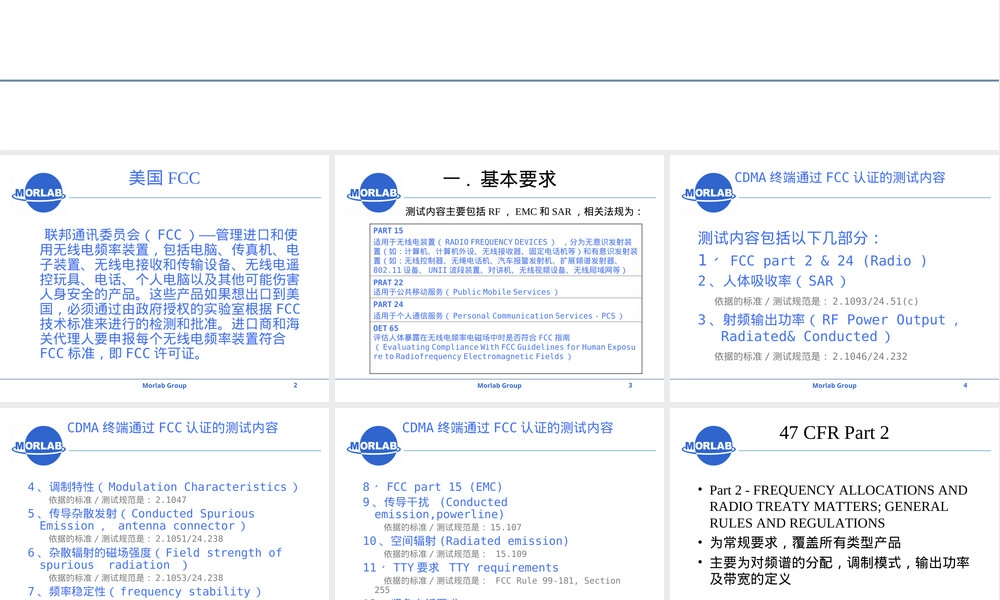Click the Morlab logo on slide numbered 4
The image size is (1000, 600).
[x=709, y=193]
